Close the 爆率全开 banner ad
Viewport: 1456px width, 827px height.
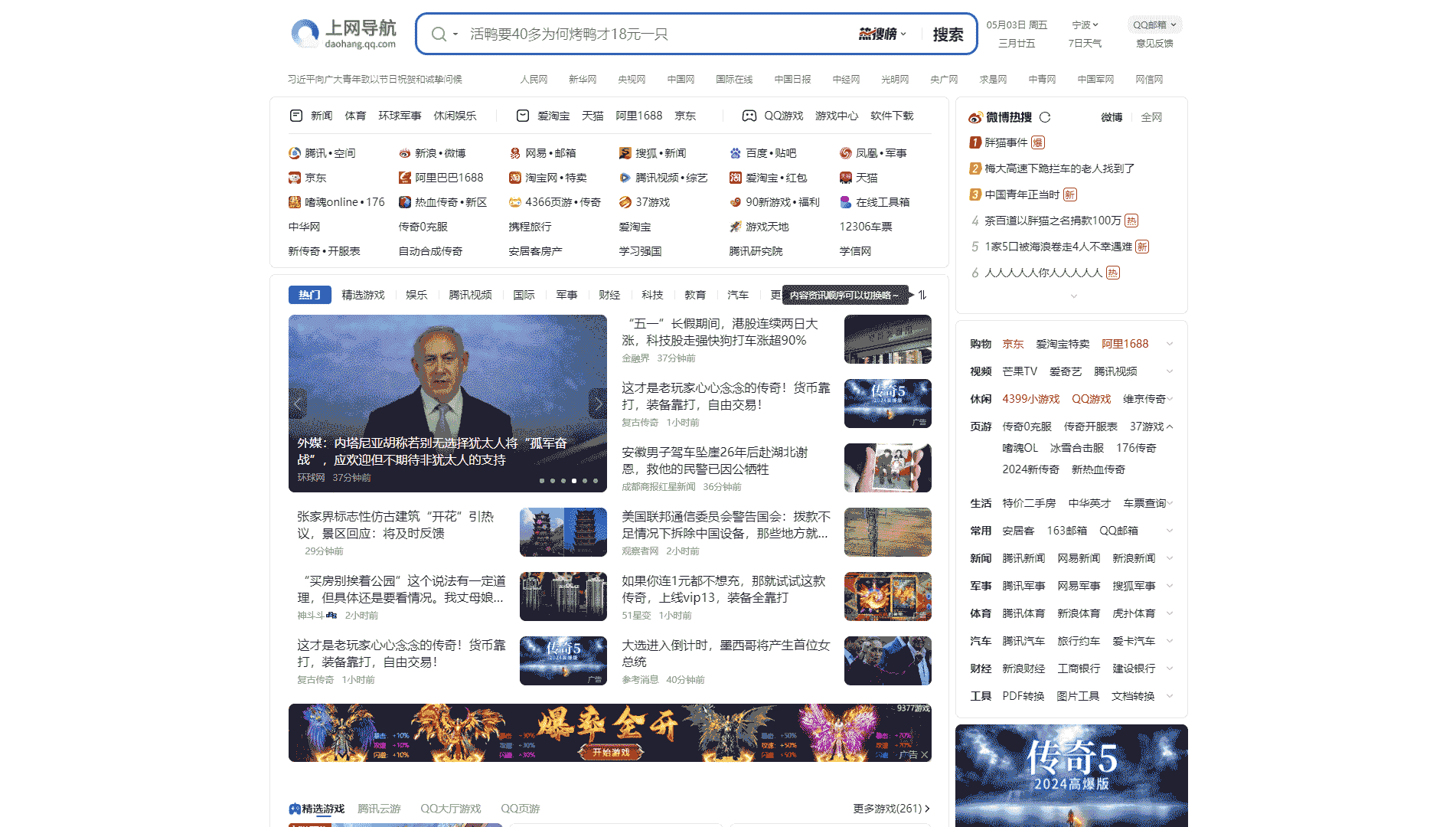[925, 755]
